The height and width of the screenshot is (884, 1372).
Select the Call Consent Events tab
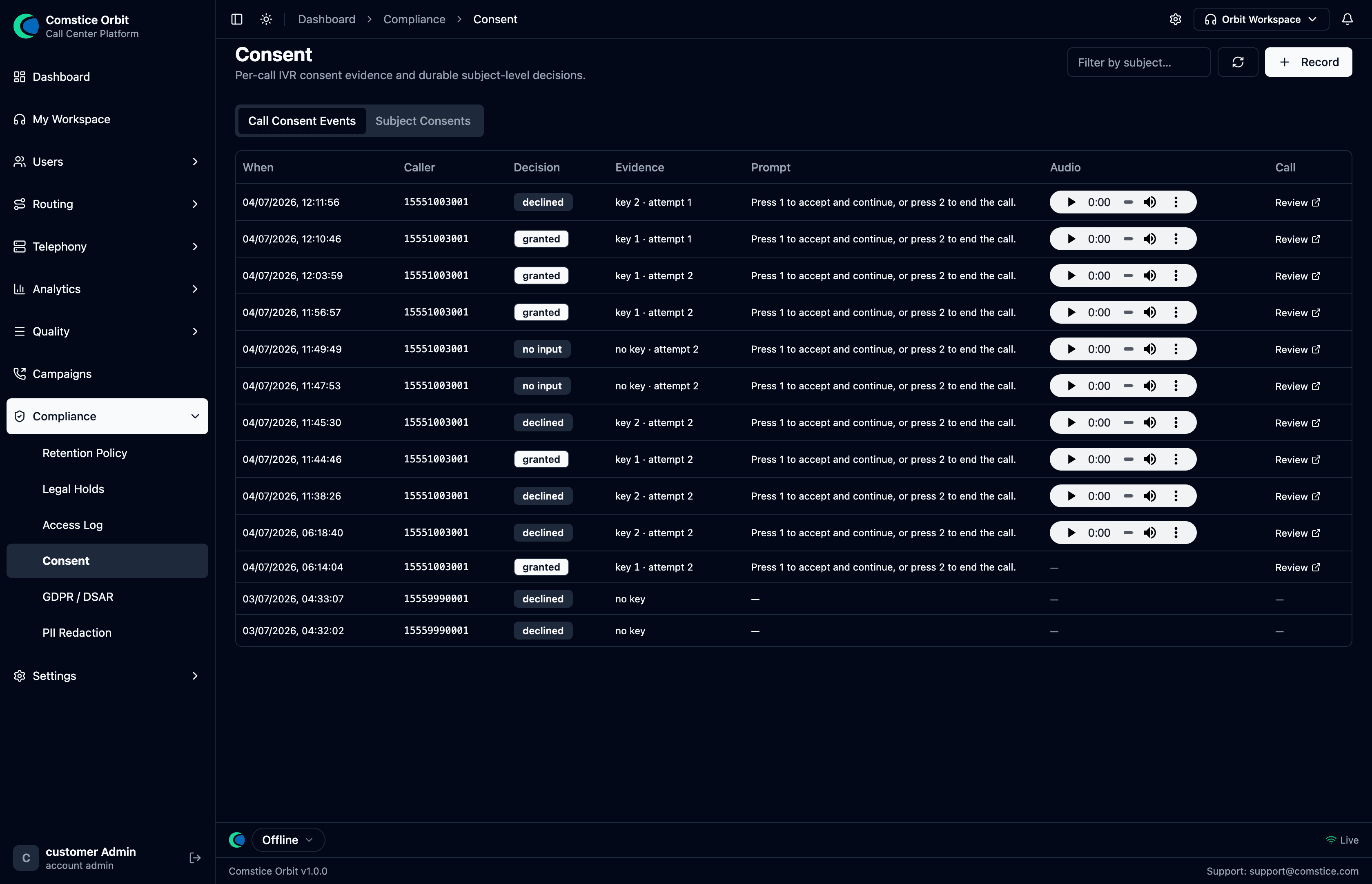[x=301, y=120]
